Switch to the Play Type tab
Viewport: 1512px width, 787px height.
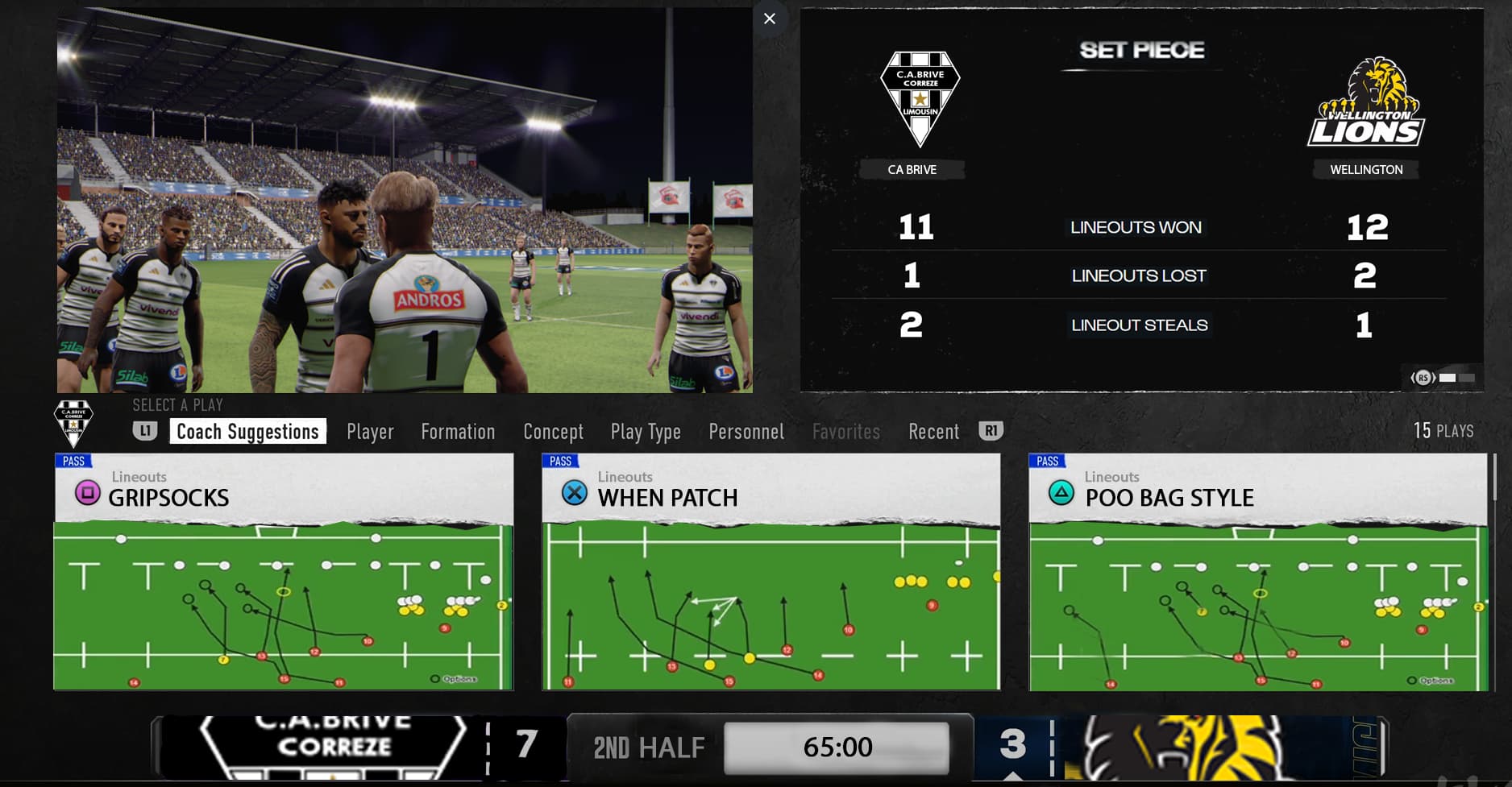point(646,432)
